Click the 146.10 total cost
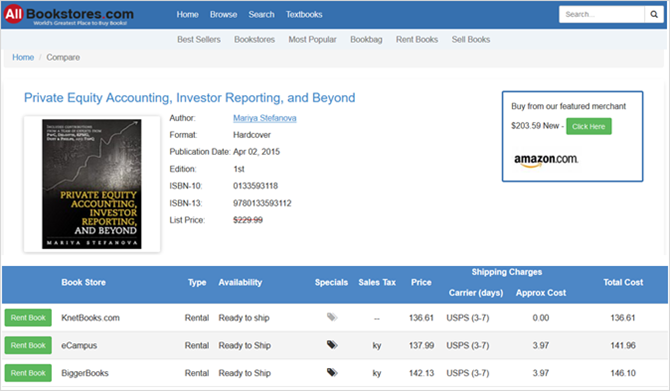Image resolution: width=670 pixels, height=391 pixels. pyautogui.click(x=623, y=373)
